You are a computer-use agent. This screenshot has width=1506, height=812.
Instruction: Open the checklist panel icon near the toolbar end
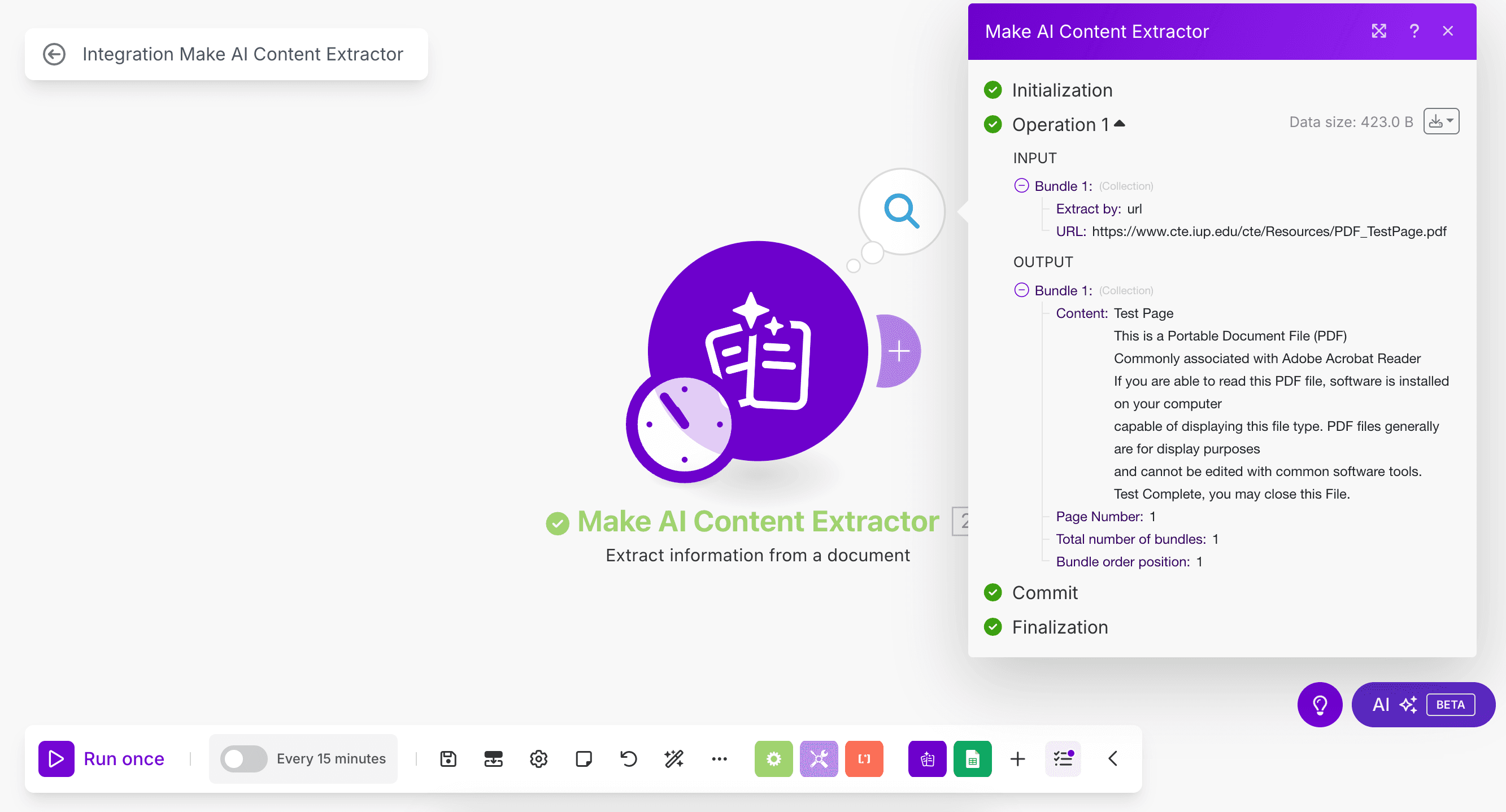(x=1063, y=758)
